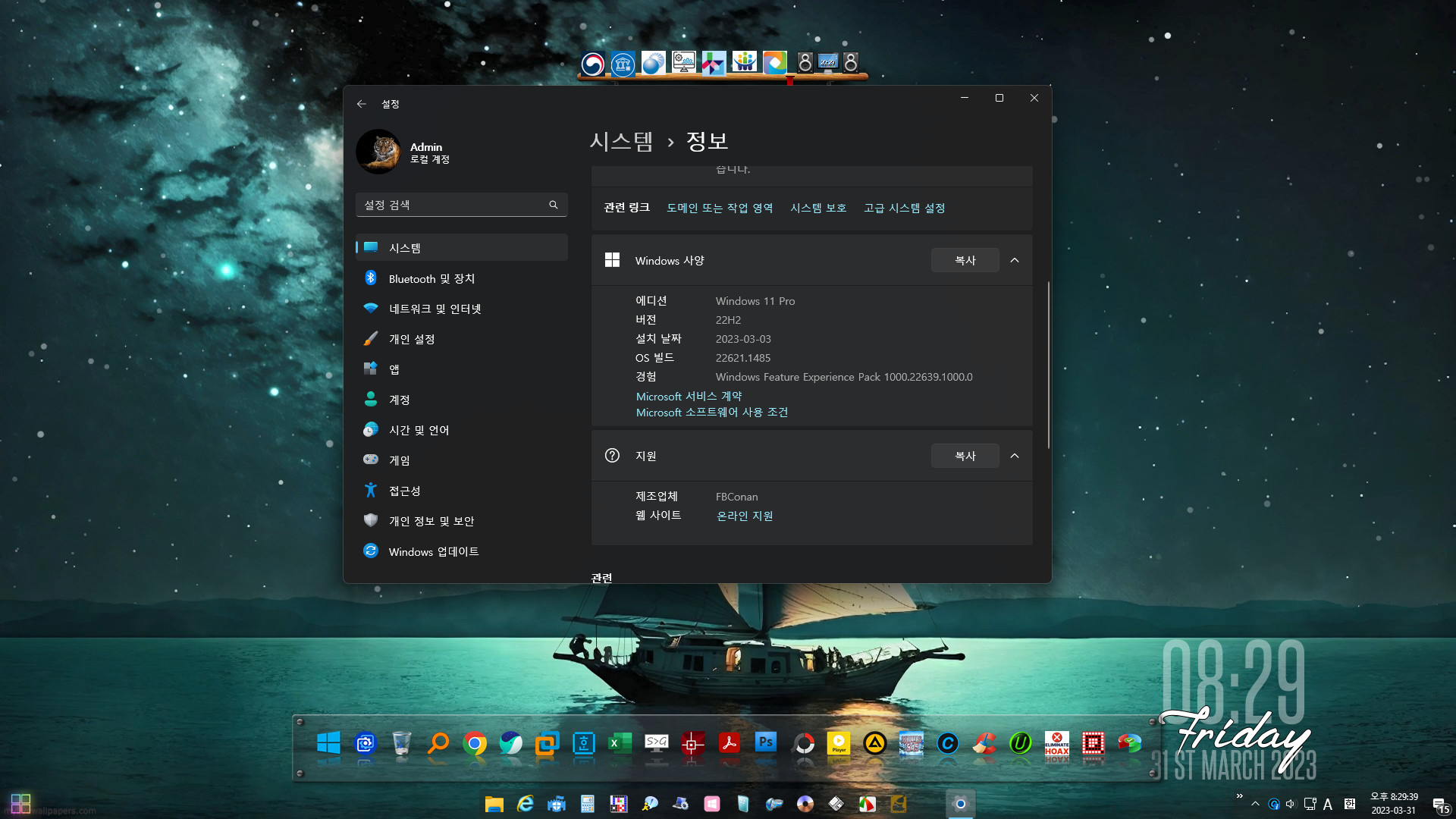1456x819 pixels.
Task: Open the 게임 settings category
Action: point(461,460)
